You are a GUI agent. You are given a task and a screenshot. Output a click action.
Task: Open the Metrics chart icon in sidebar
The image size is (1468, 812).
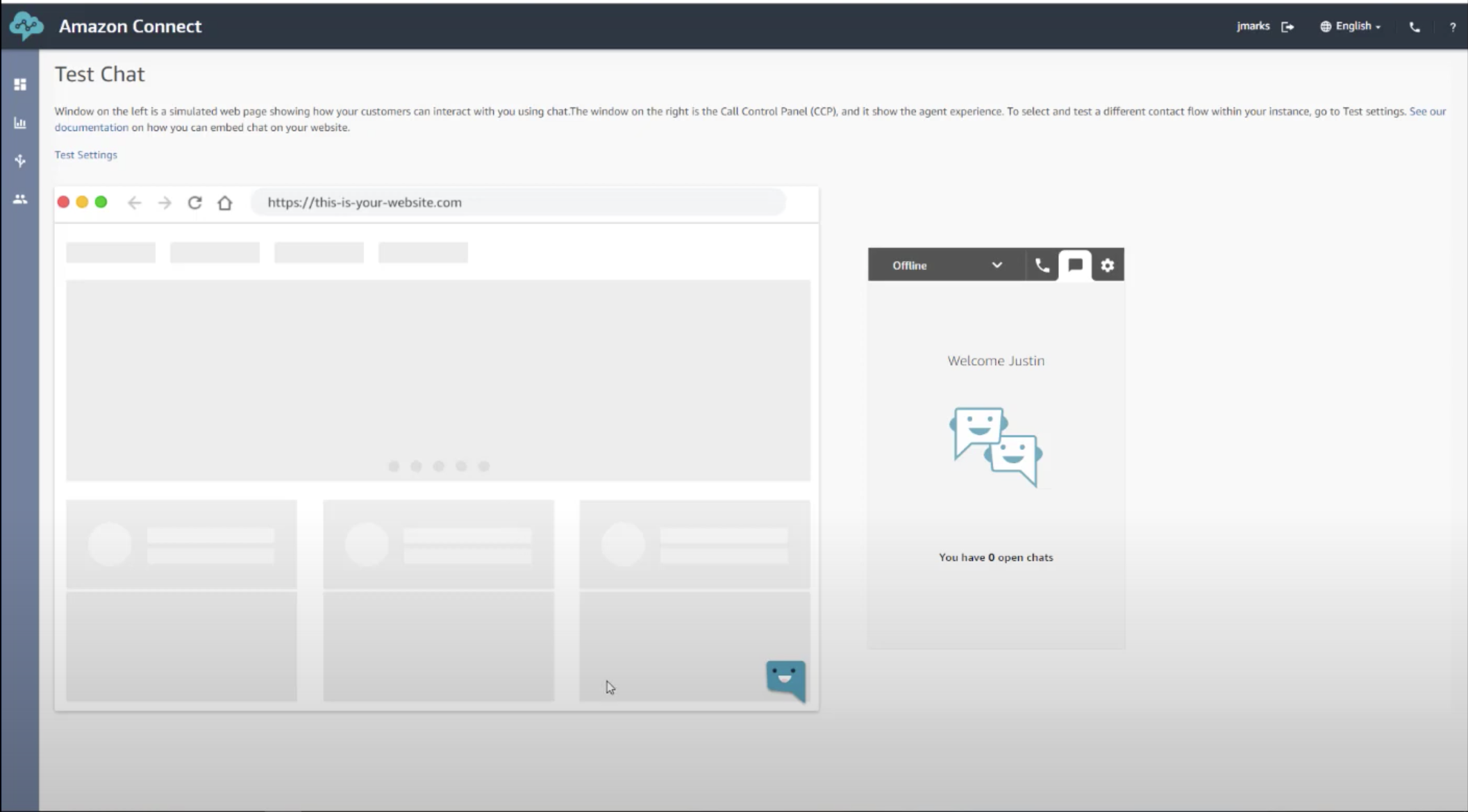coord(20,123)
